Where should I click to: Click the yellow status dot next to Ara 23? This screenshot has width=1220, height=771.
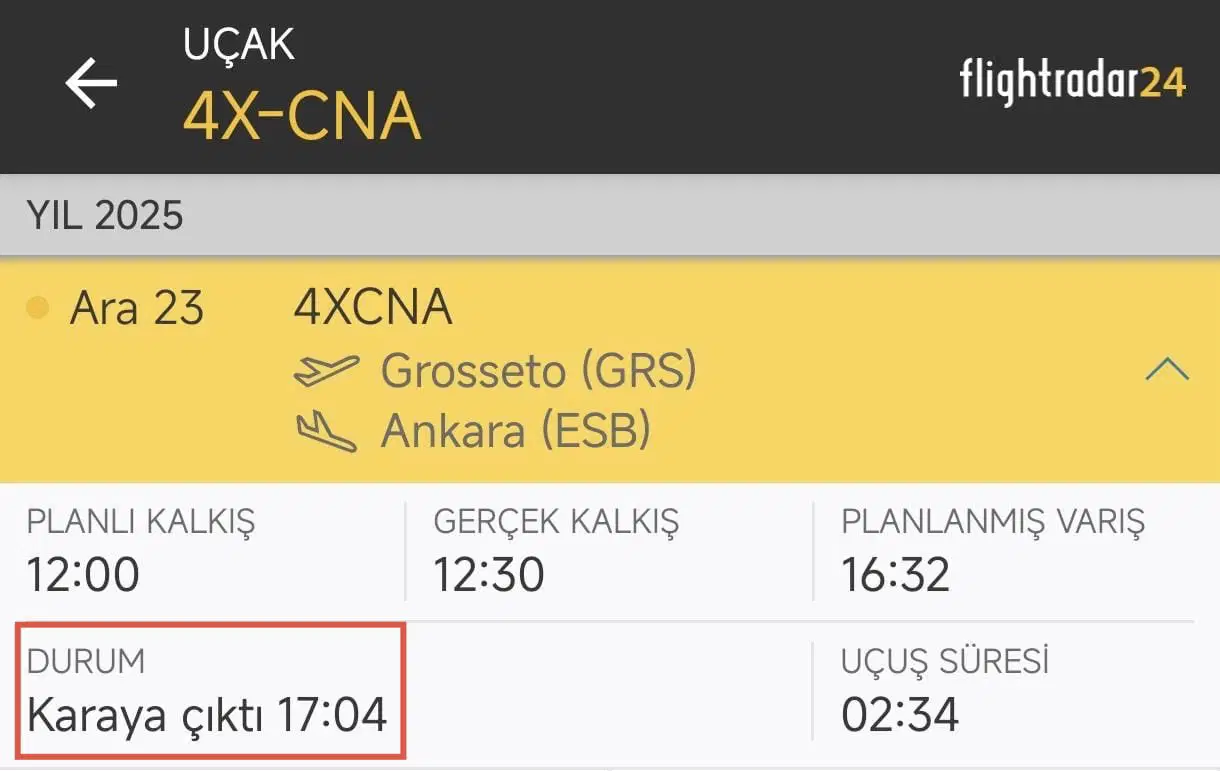pos(37,308)
